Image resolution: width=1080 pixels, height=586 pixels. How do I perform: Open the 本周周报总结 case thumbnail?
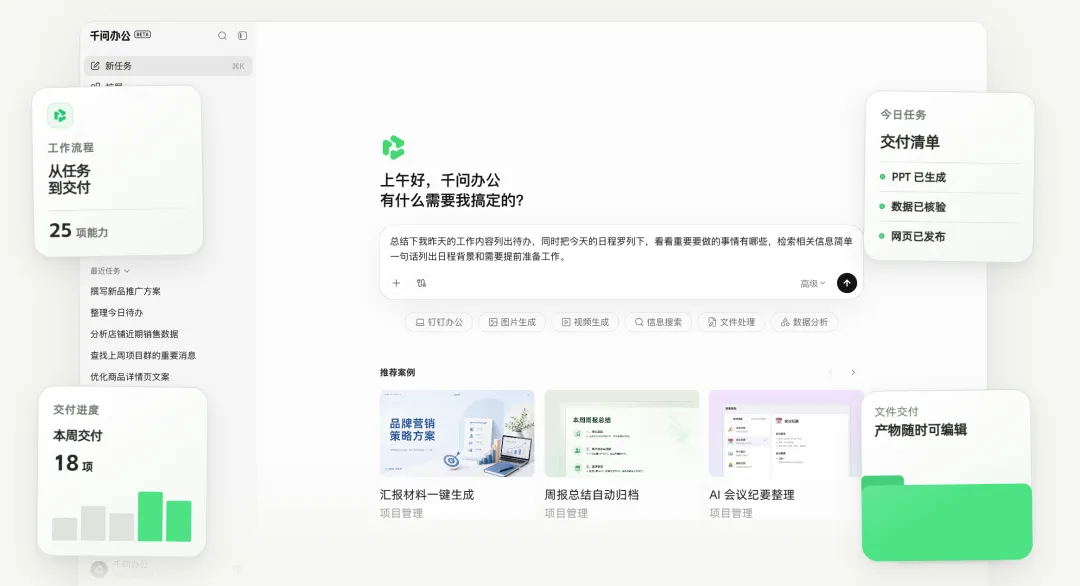point(622,433)
